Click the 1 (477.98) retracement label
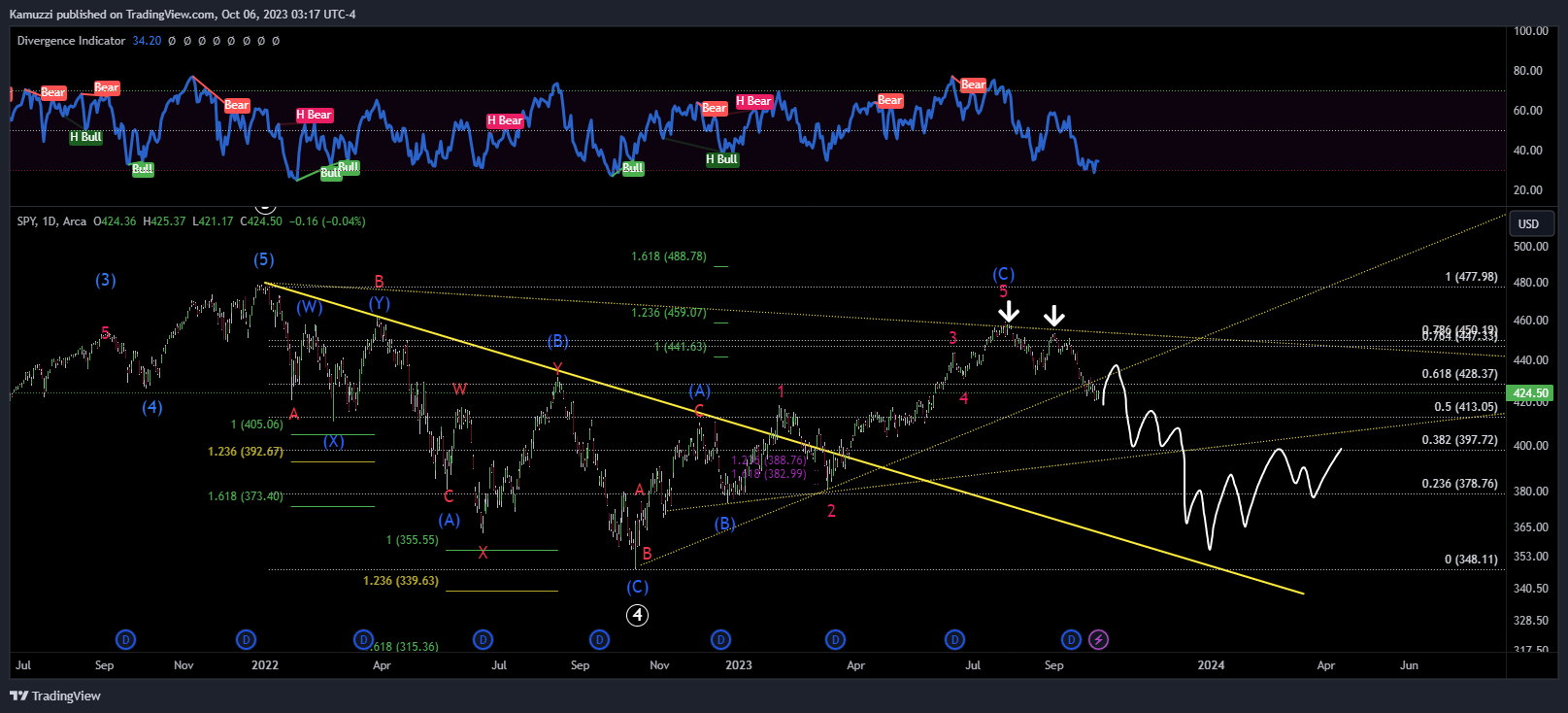The width and height of the screenshot is (1568, 713). coord(1471,277)
